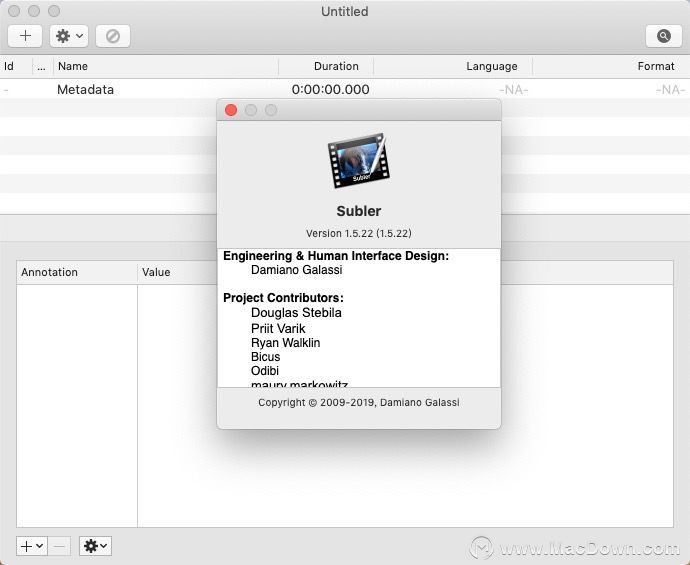Click Damiano Galassi in credits list
The image size is (690, 565).
297,270
